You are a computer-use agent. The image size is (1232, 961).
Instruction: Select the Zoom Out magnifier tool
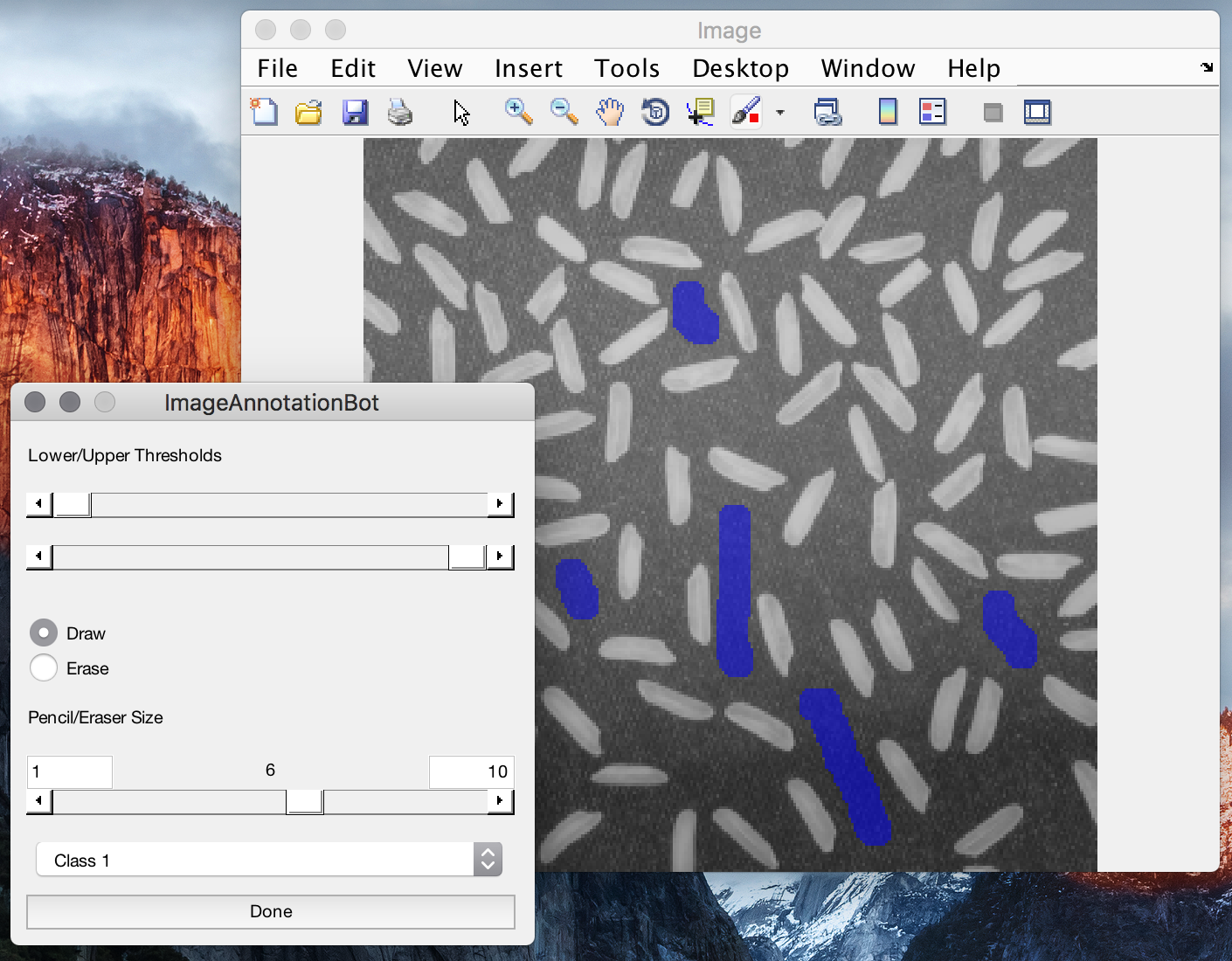coord(564,112)
